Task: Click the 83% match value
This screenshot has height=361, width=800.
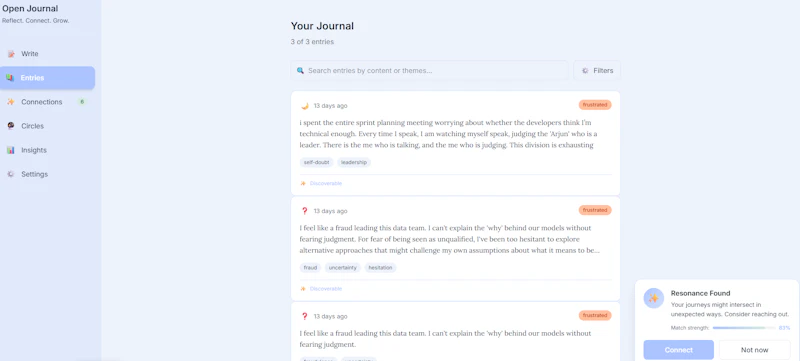Action: (784, 328)
